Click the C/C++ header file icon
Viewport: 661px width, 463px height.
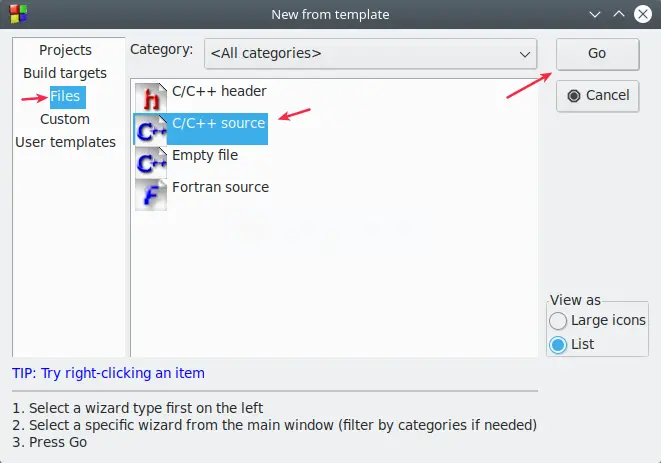coord(150,97)
